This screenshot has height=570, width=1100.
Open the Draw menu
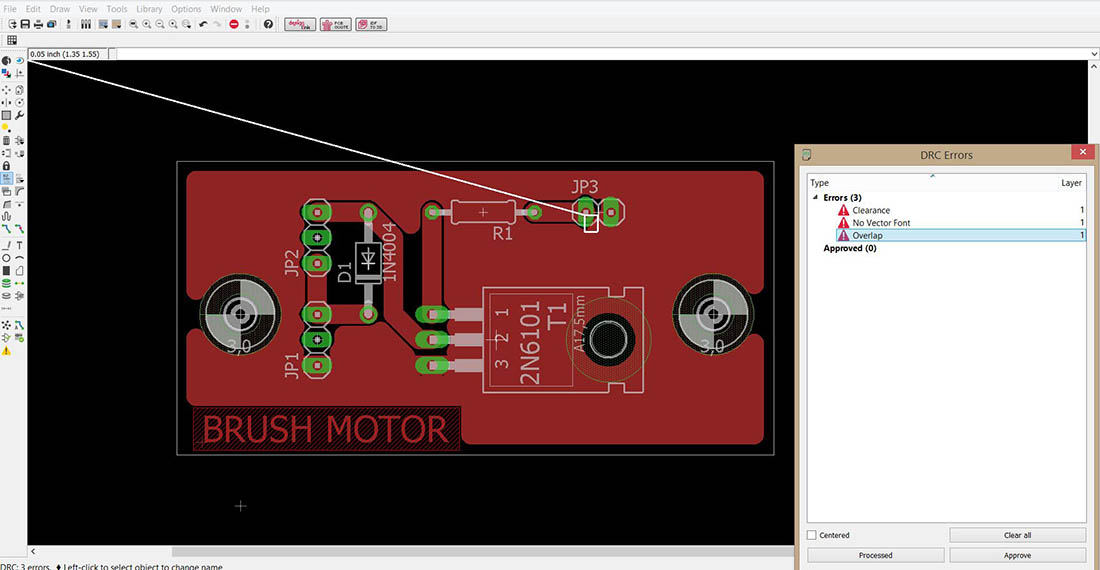pos(60,8)
